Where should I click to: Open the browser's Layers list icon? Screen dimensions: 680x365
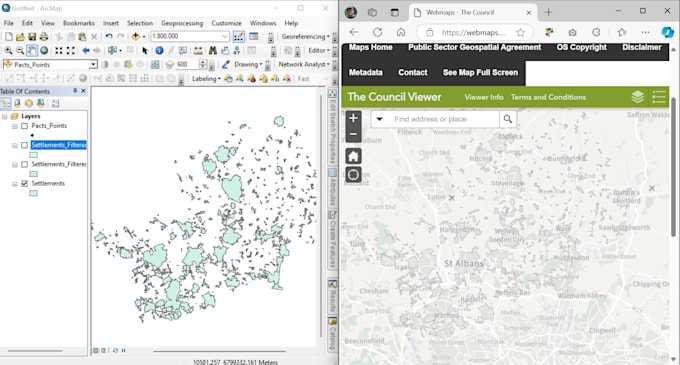click(x=638, y=97)
